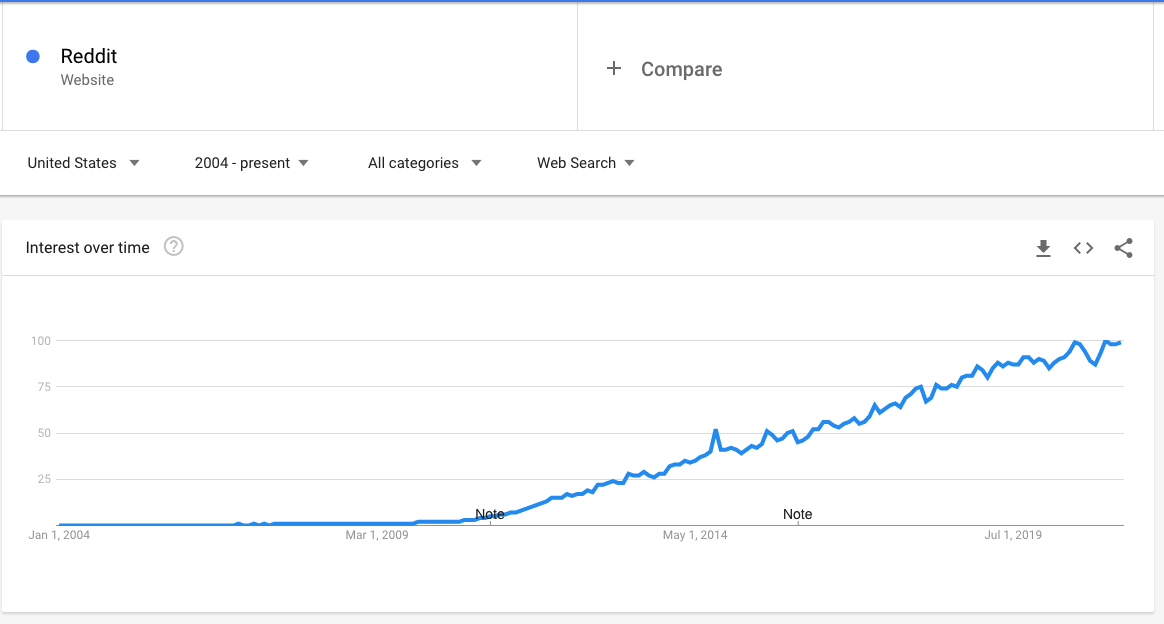
Task: Open the 2004 - present time range dropdown
Action: tap(251, 162)
